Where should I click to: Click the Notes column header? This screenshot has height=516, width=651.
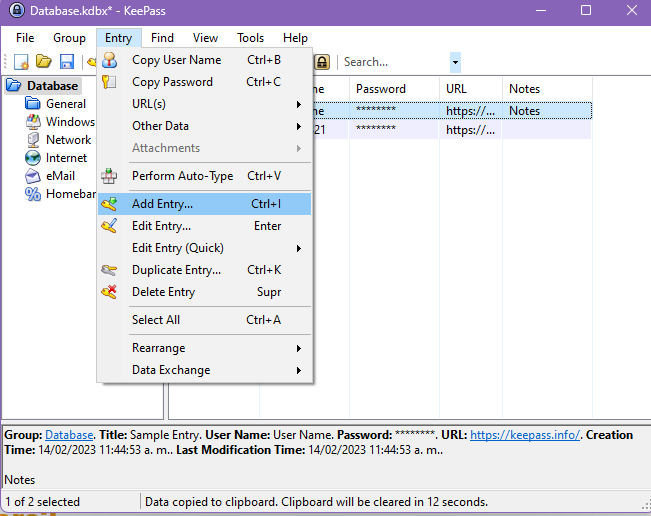pos(547,89)
